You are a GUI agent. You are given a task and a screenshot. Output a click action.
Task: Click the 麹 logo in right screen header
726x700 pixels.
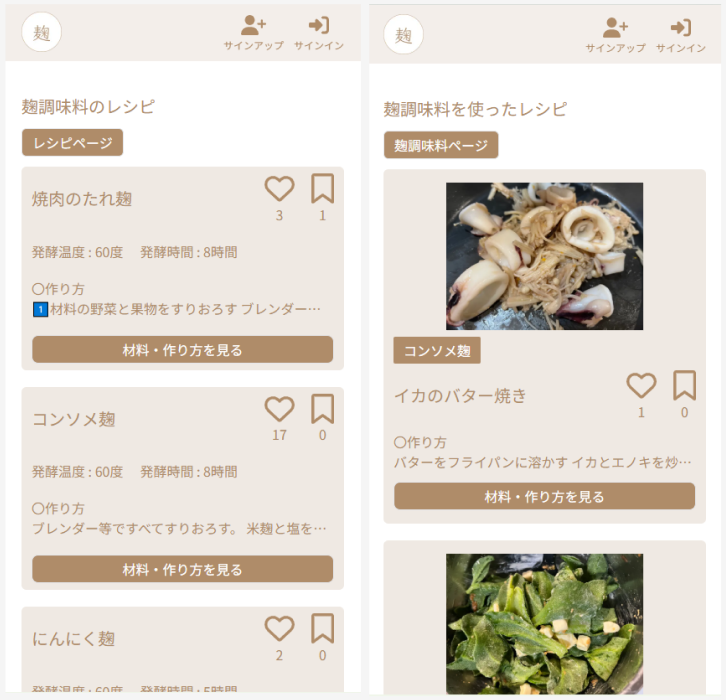pos(403,34)
